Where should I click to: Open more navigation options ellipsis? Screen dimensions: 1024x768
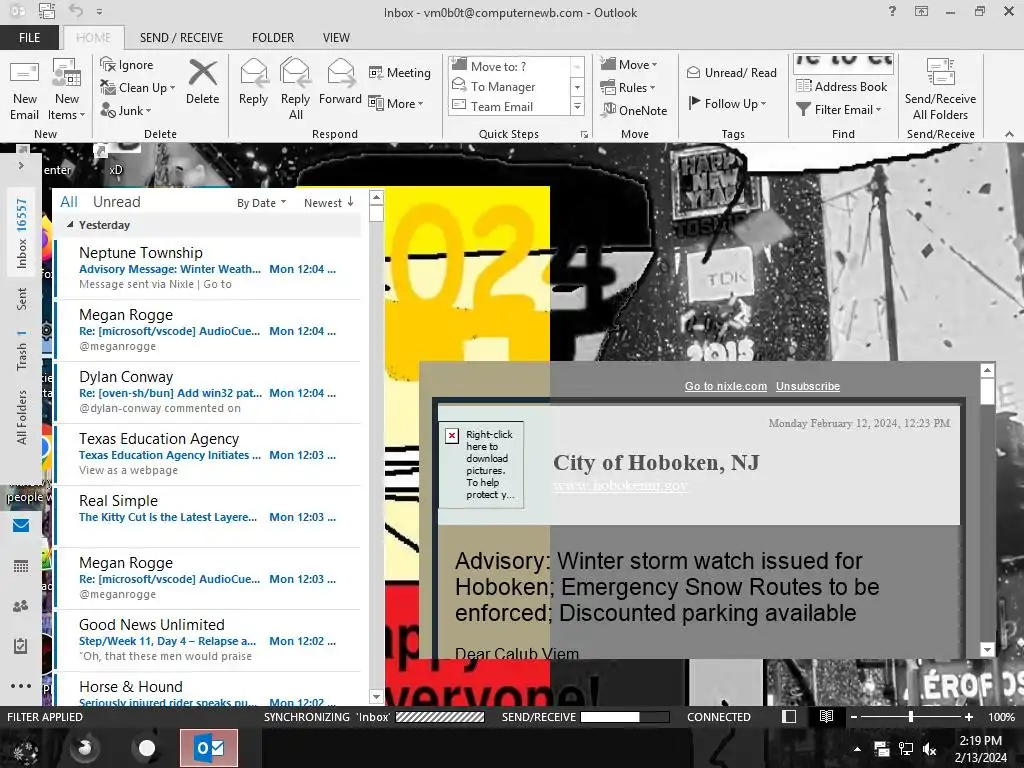point(21,686)
